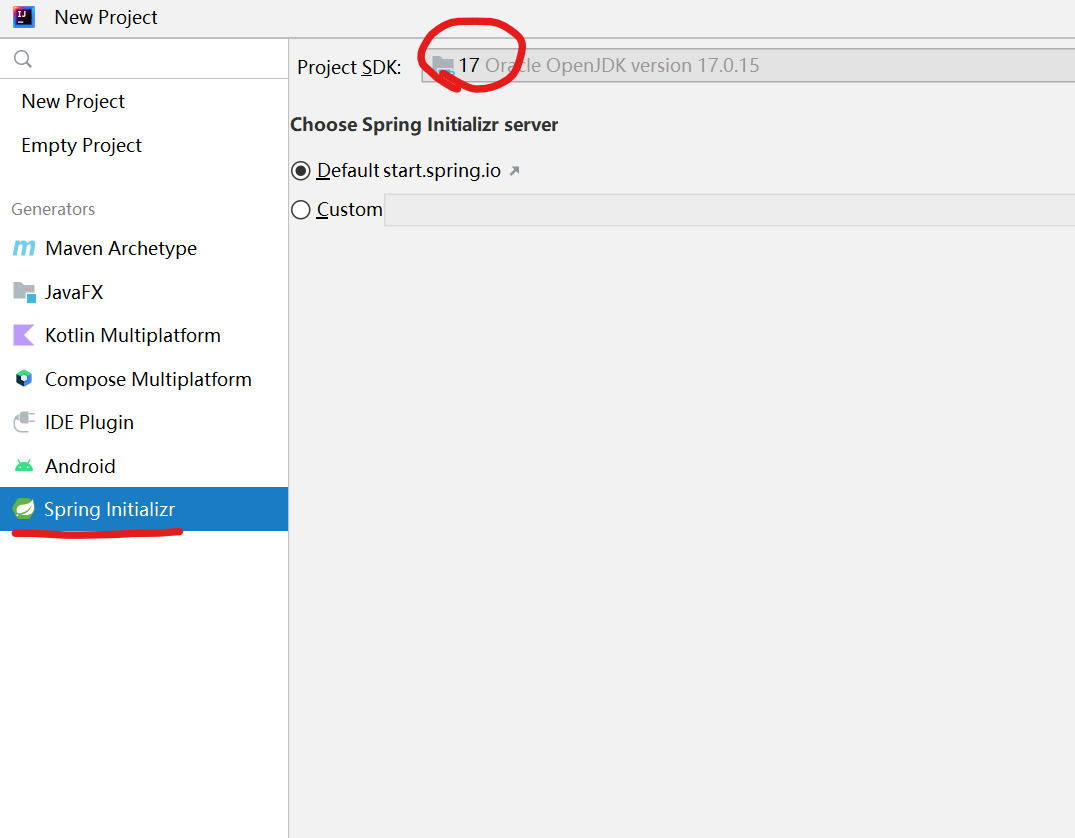1075x838 pixels.
Task: Click the Kotlin Multiplatform logo icon
Action: [24, 335]
